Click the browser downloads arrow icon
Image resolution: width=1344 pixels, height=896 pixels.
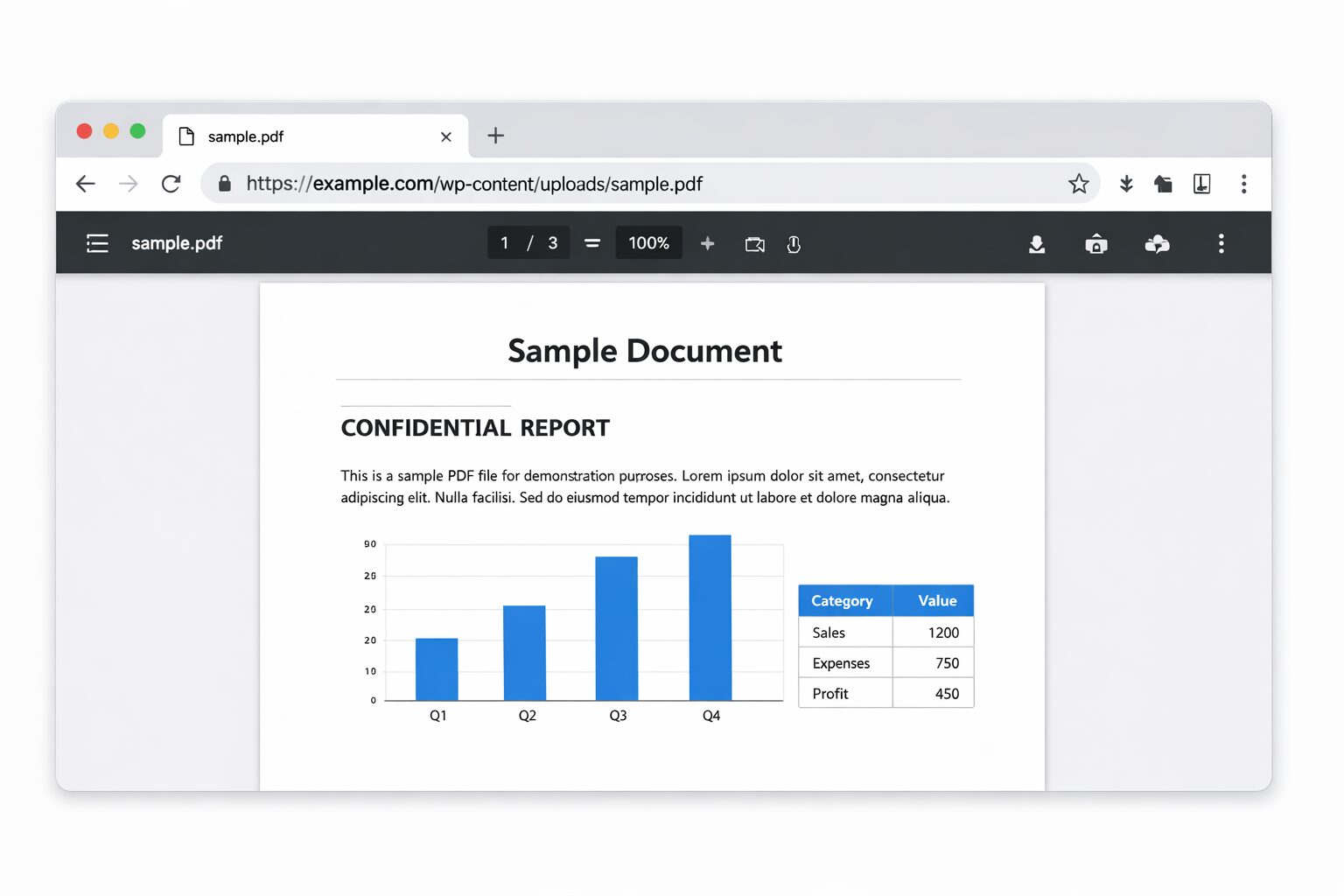1126,184
